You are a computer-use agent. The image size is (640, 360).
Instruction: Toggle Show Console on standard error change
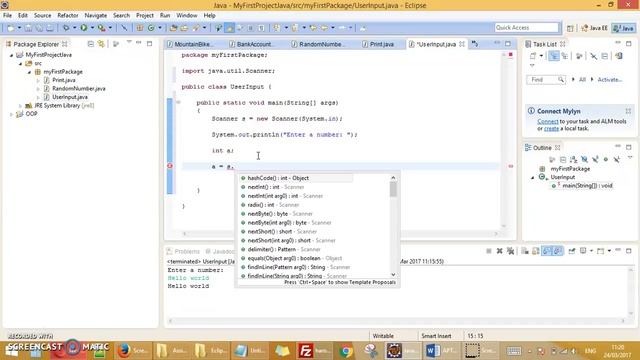click(x=558, y=251)
